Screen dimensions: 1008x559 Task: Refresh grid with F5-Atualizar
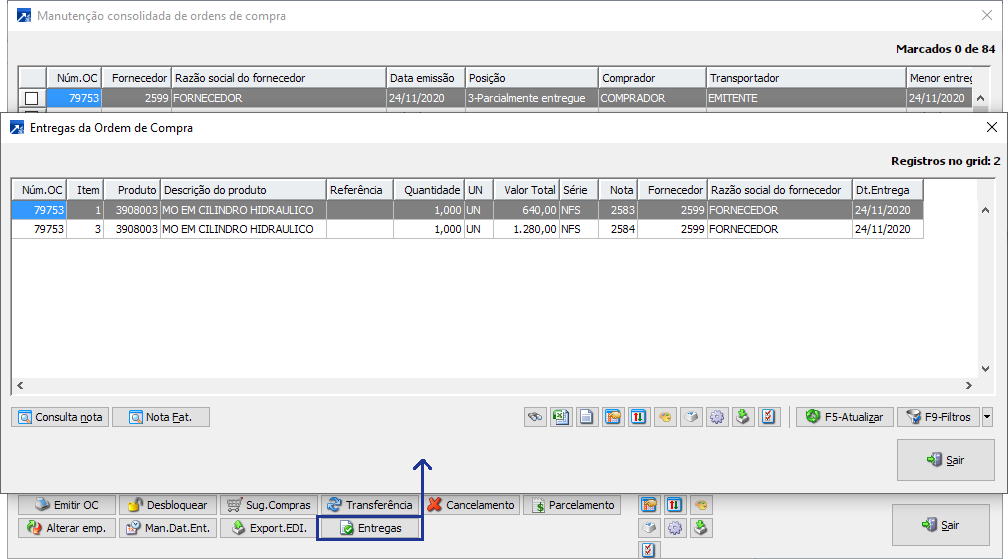click(845, 417)
